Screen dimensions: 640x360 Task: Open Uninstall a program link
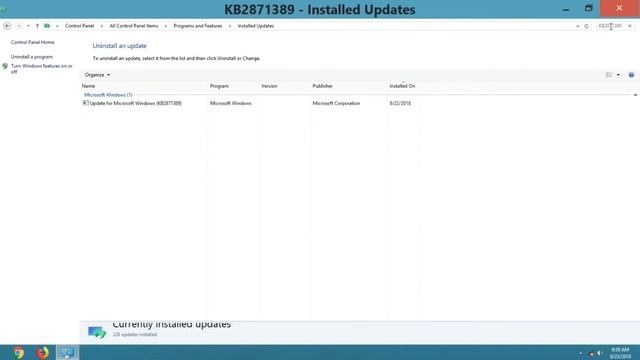point(32,57)
